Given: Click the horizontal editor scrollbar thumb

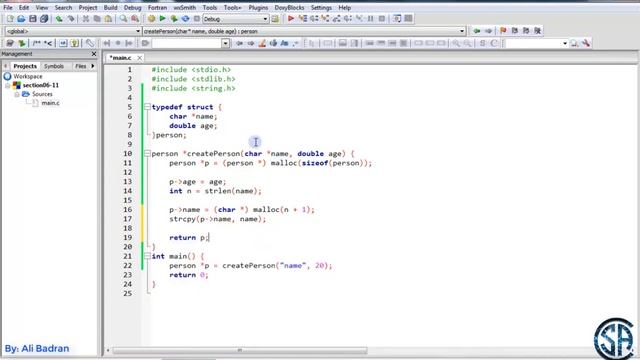Looking at the screenshot, I should click(x=240, y=350).
